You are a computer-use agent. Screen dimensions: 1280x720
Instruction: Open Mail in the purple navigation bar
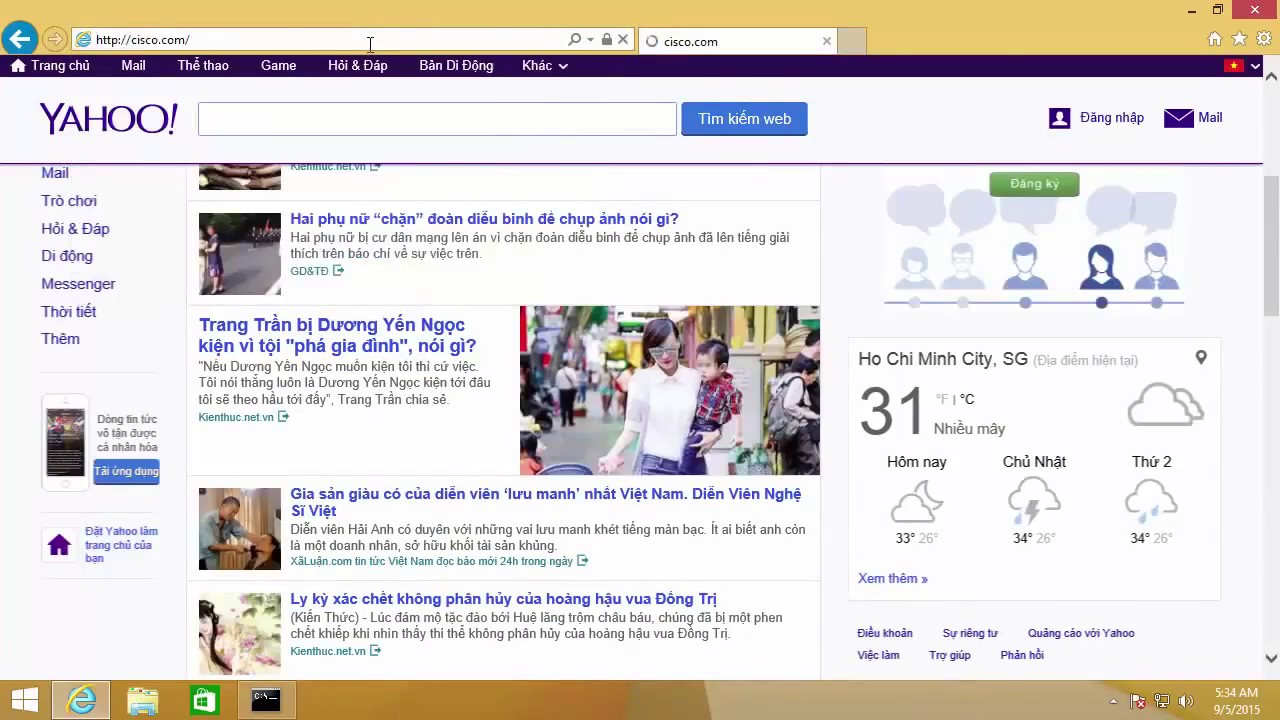[133, 65]
